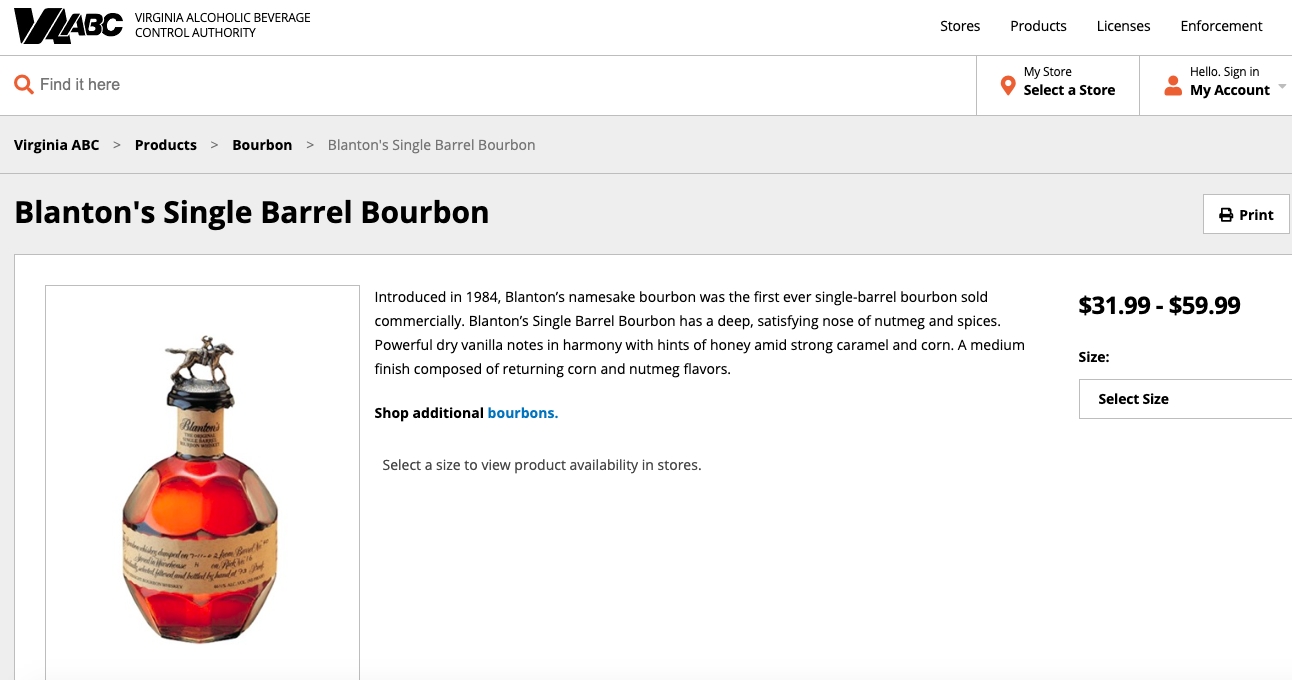Go to Bourbon breadcrumb link
The height and width of the screenshot is (680, 1292).
click(262, 145)
